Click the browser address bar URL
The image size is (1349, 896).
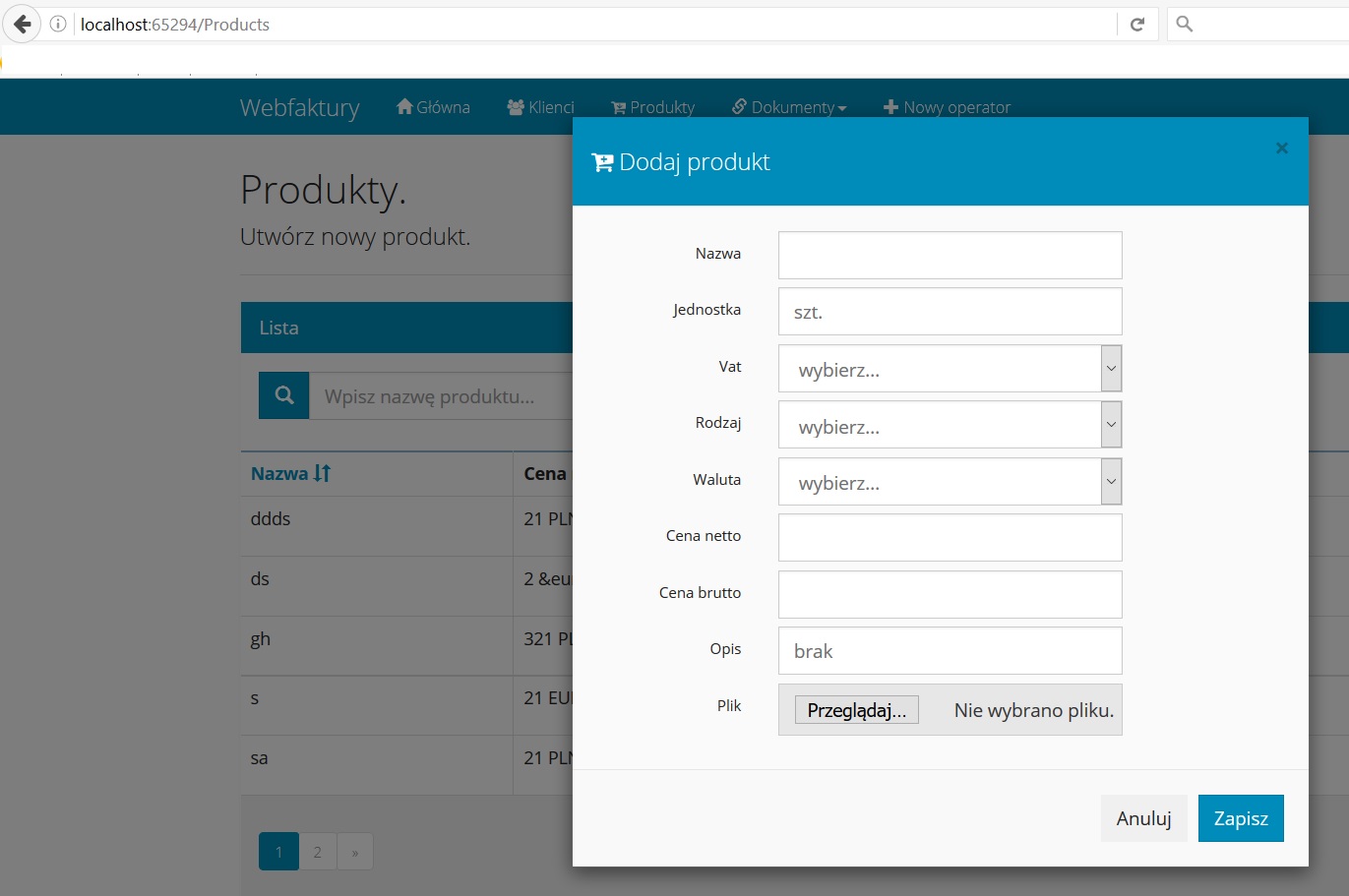pyautogui.click(x=175, y=25)
